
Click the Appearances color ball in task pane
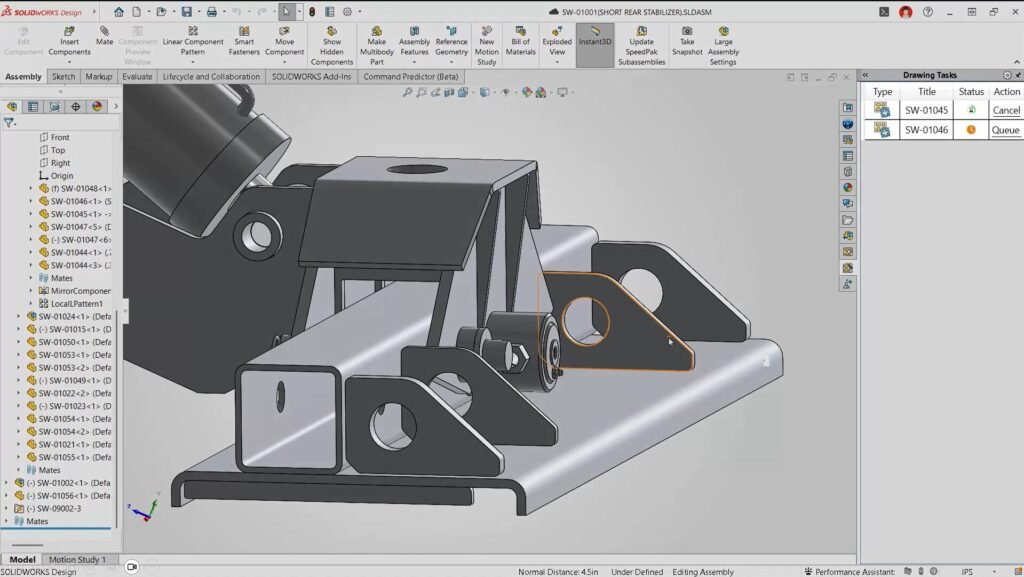[x=848, y=187]
